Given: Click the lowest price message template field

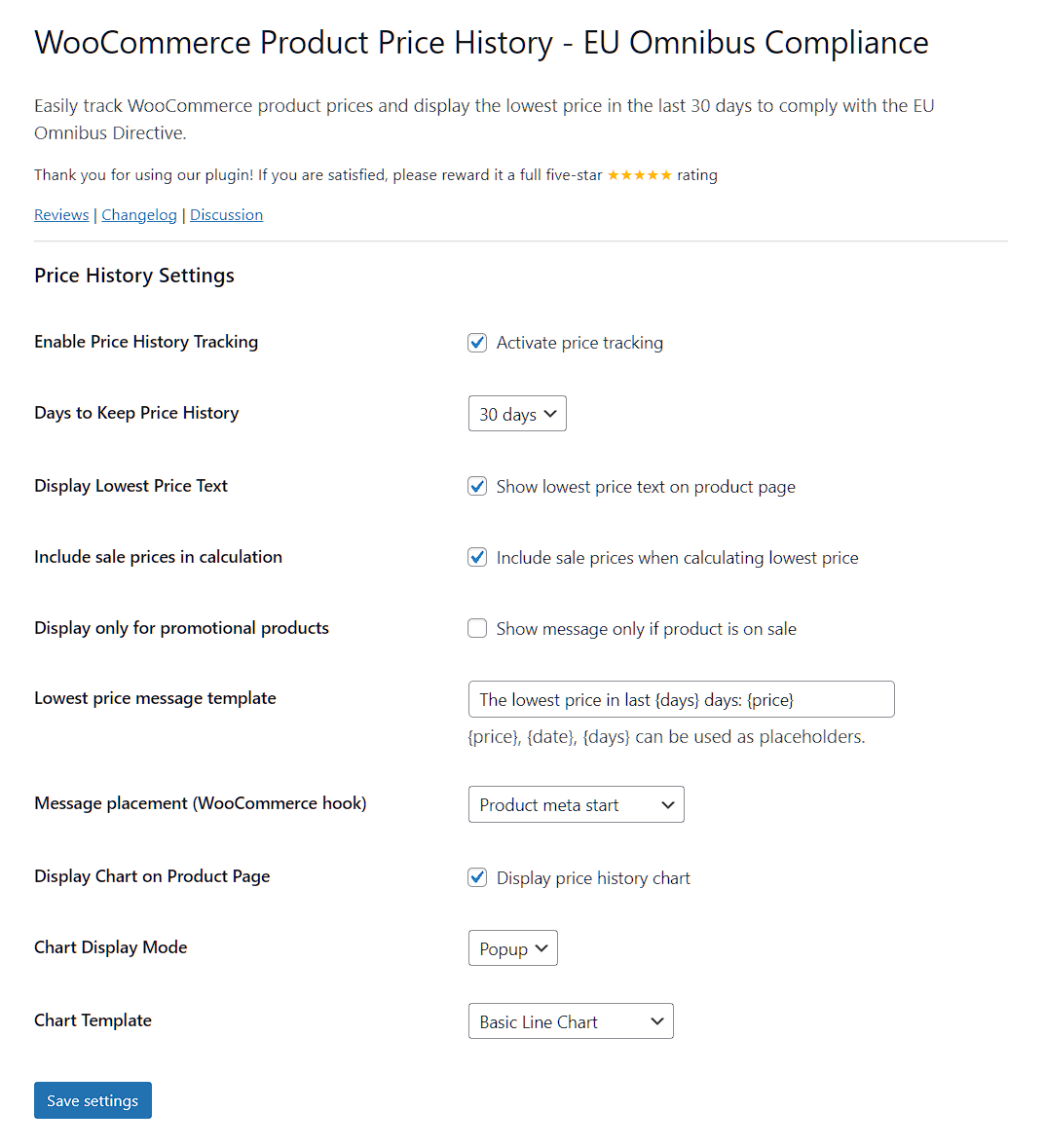Looking at the screenshot, I should pos(681,700).
